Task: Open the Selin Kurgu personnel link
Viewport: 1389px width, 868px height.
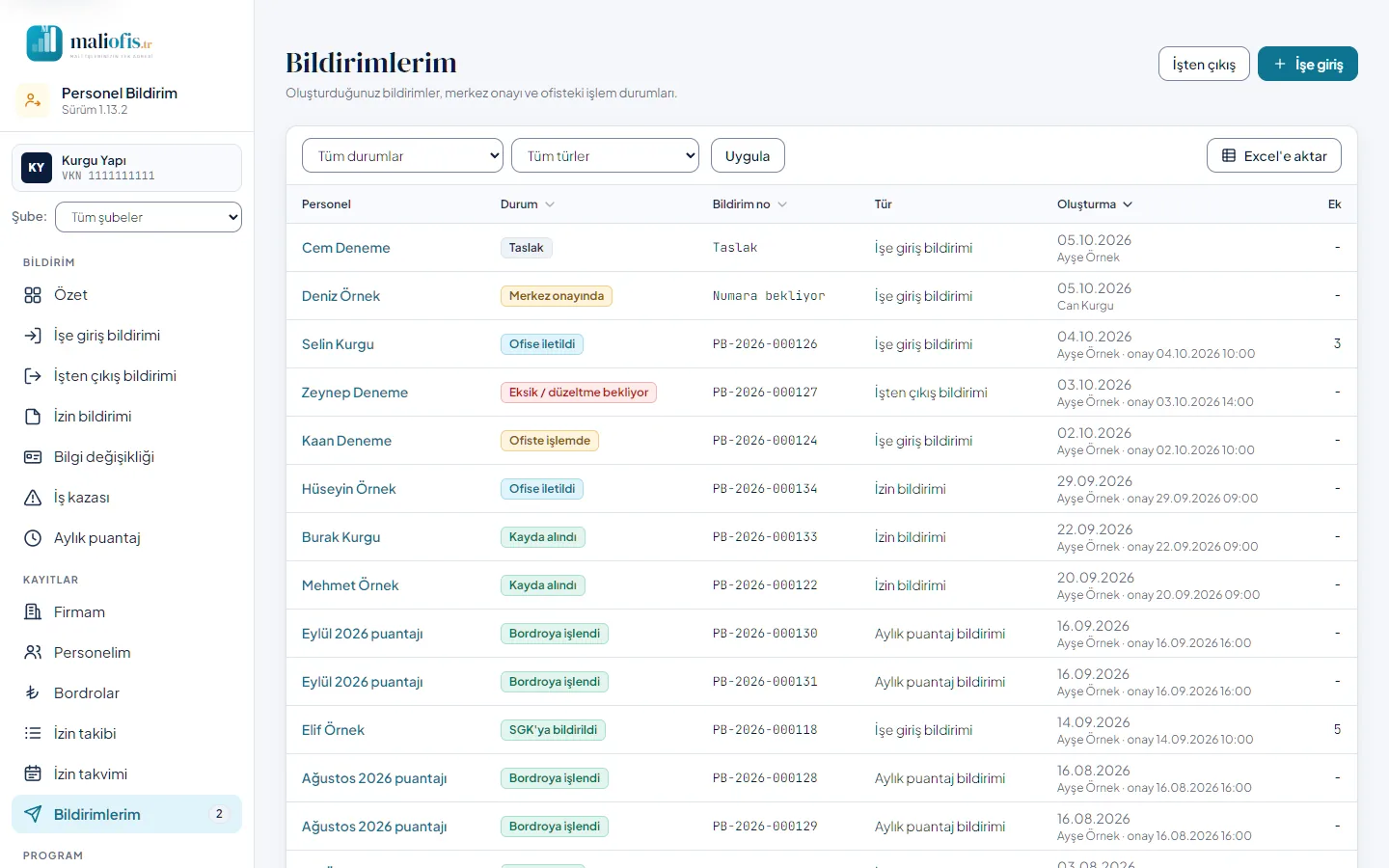Action: click(338, 344)
